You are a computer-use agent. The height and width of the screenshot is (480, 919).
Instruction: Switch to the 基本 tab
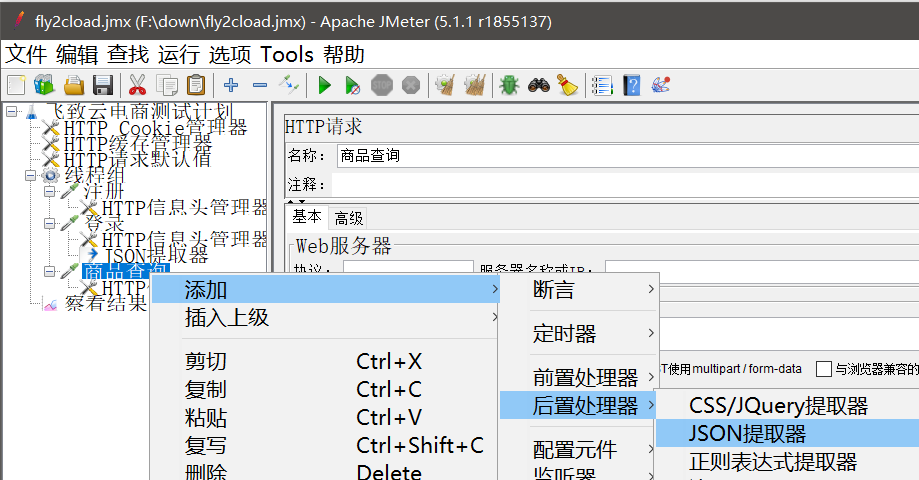[307, 217]
